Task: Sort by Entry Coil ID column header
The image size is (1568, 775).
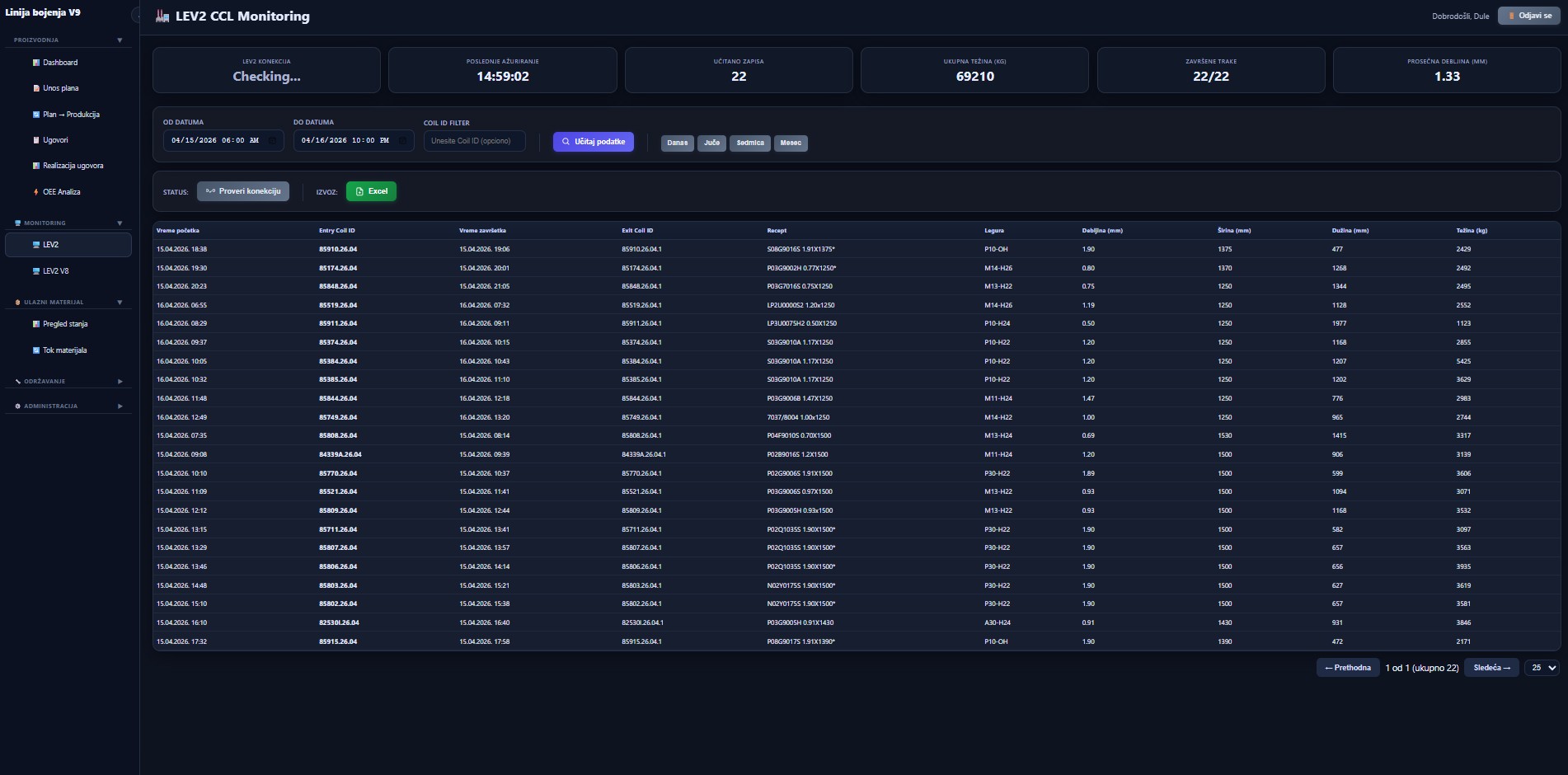Action: (x=337, y=231)
